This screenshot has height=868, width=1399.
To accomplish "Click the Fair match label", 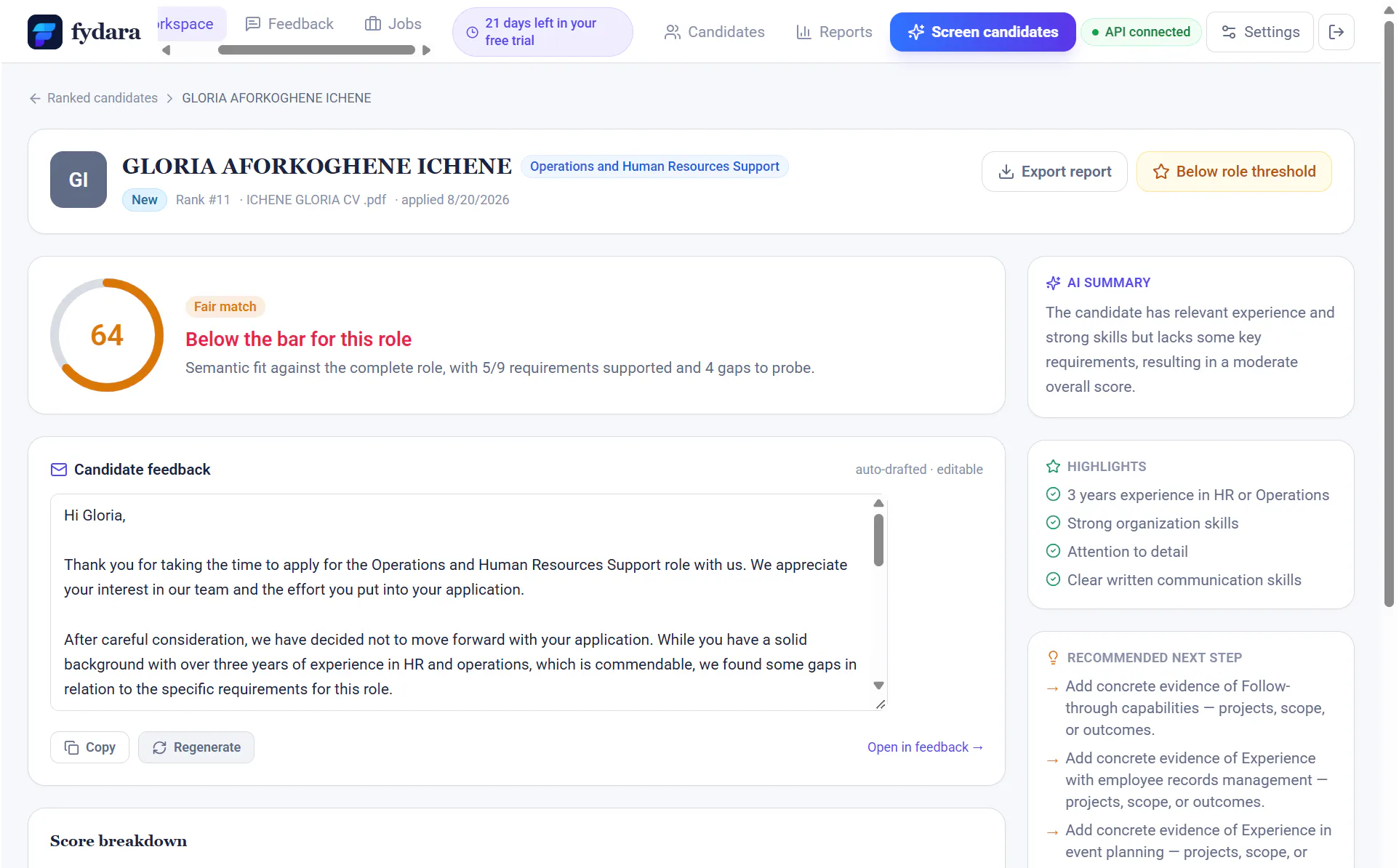I will 225,307.
